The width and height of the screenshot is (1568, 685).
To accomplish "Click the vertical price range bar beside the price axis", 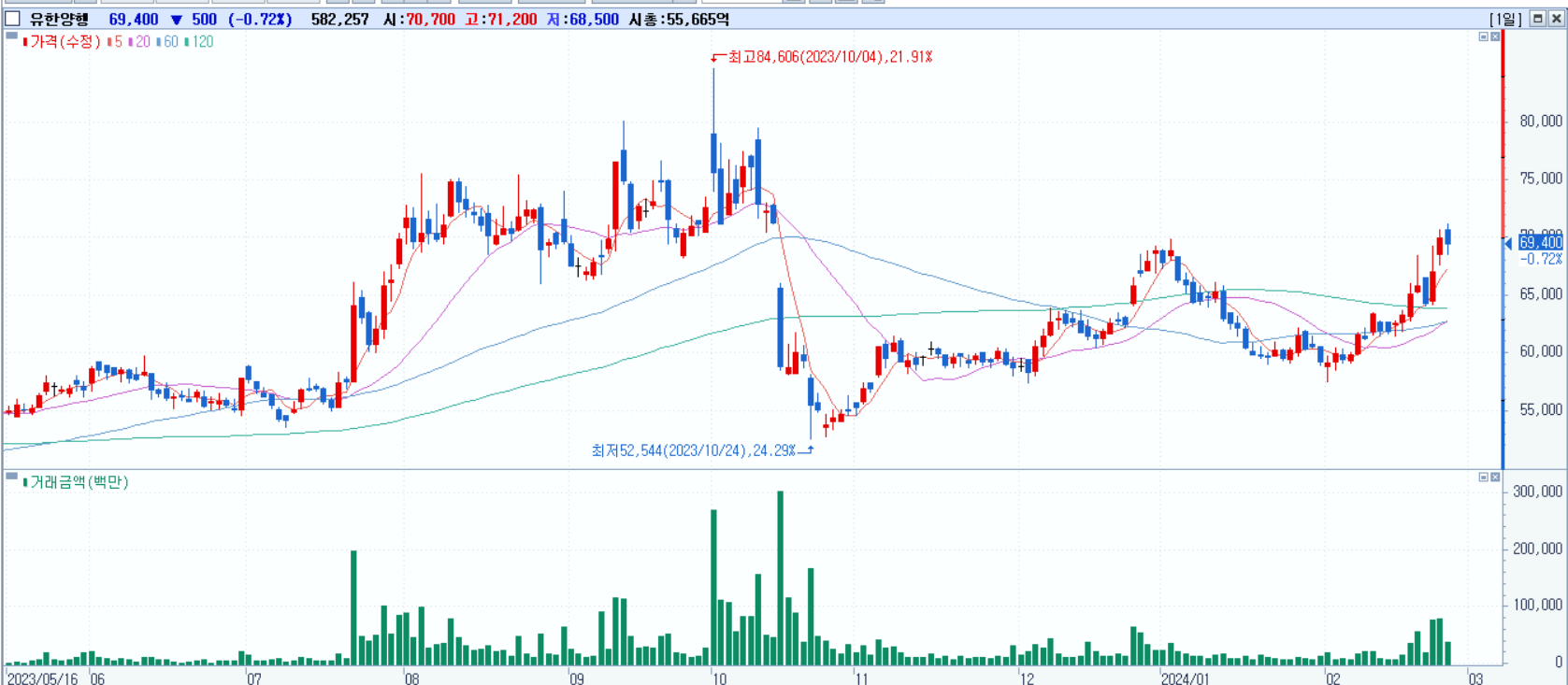I will 1503,249.
